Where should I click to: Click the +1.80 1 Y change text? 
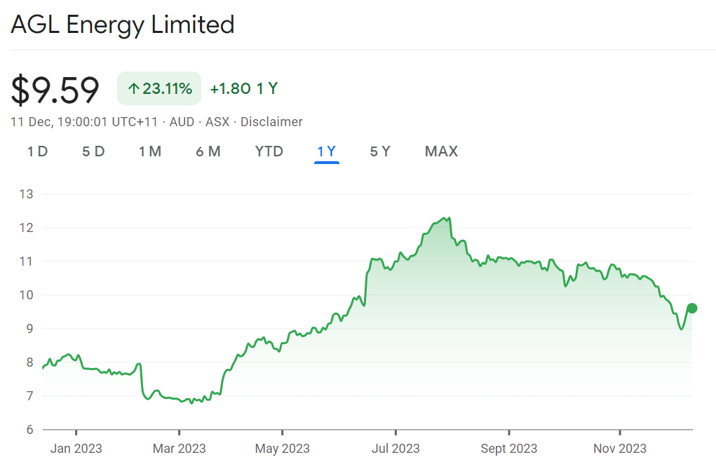coord(244,88)
